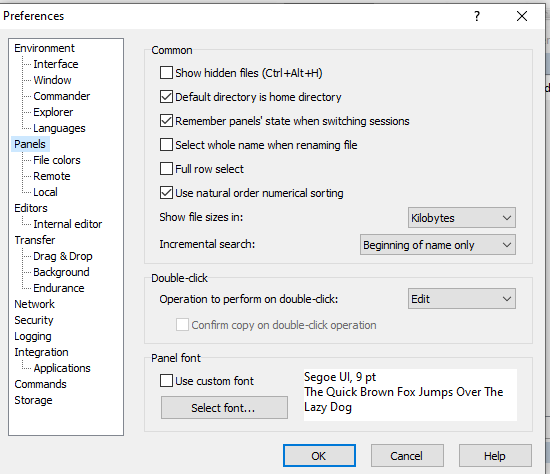Enable Show hidden files checkbox
The image size is (550, 474).
(x=166, y=73)
